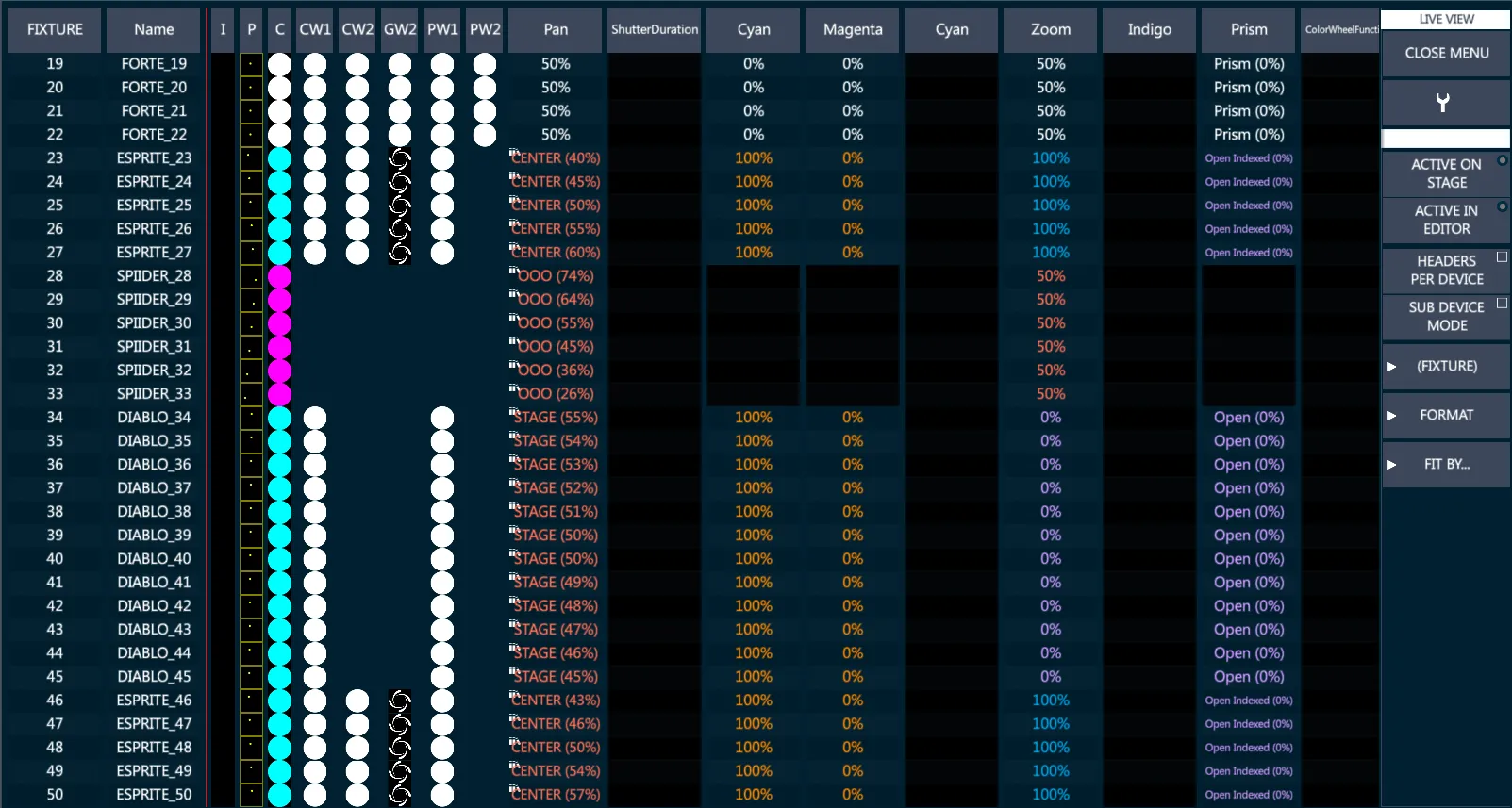Select gobo wheel icon for ESPRITE_25
Image resolution: width=1512 pixels, height=808 pixels.
click(400, 206)
